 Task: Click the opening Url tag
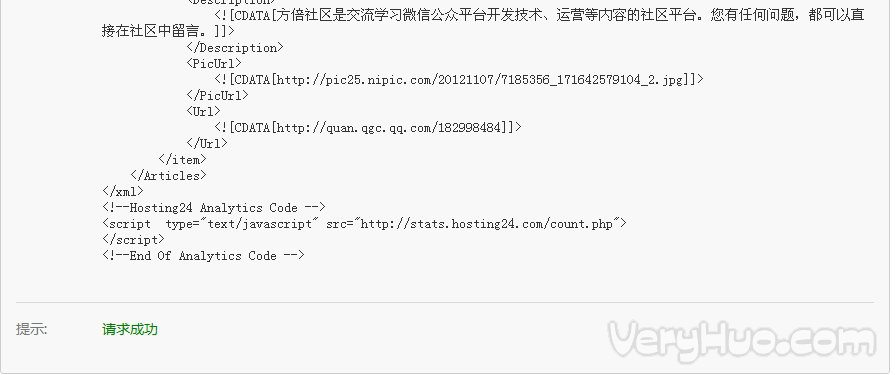(x=203, y=111)
